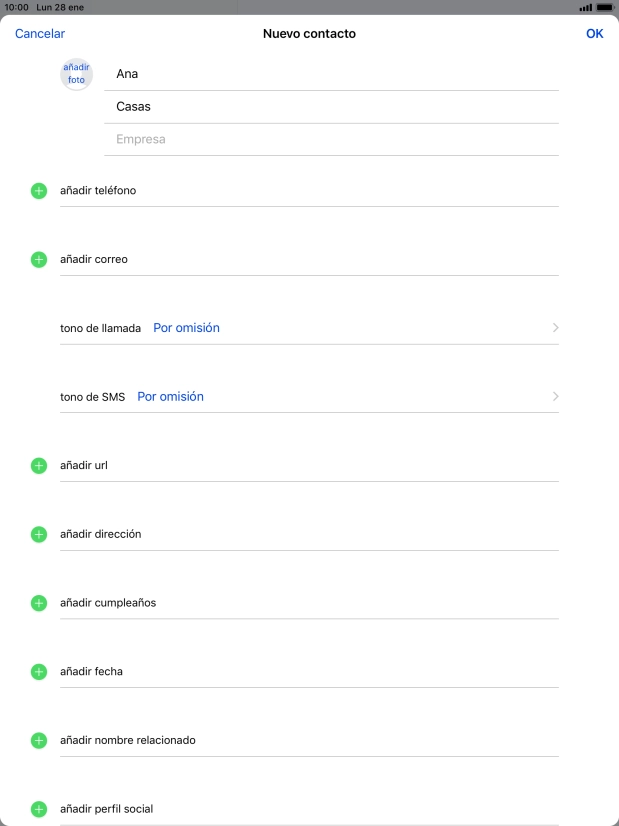Edit the last name field Casas
The height and width of the screenshot is (826, 619).
[x=330, y=107]
